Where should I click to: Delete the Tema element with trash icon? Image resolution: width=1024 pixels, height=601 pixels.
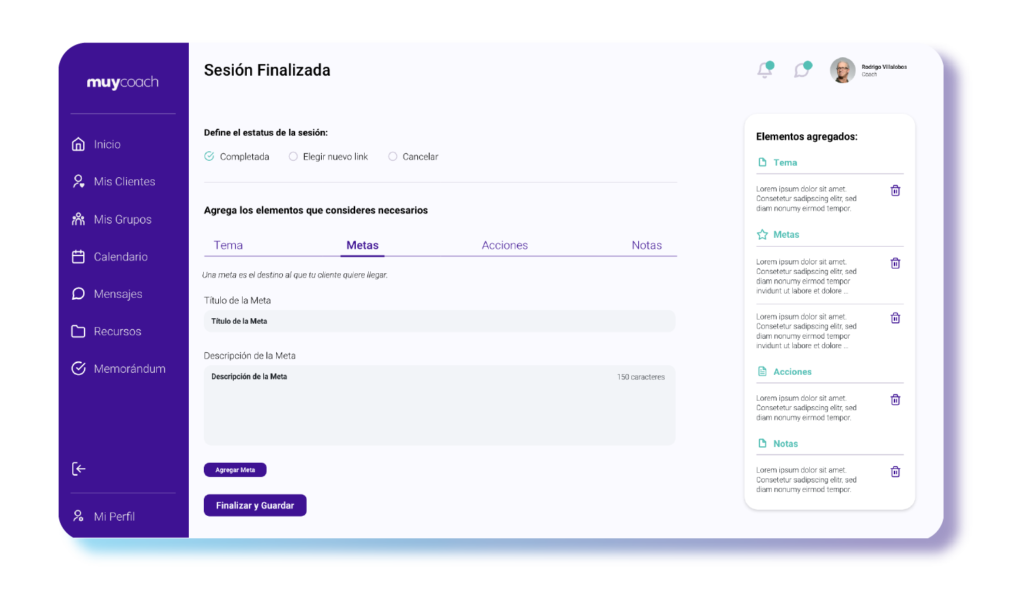point(895,191)
